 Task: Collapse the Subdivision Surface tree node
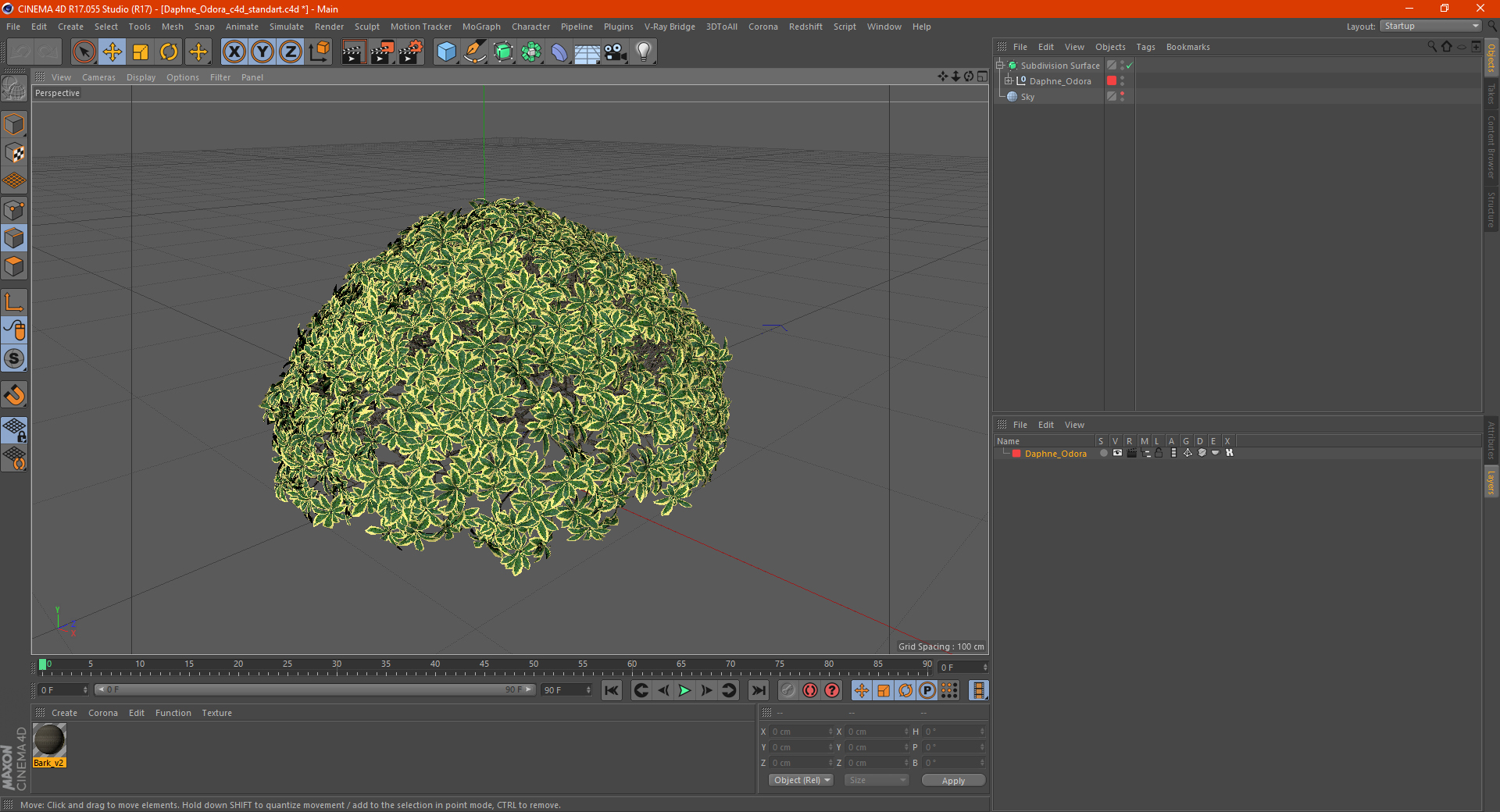tap(999, 66)
